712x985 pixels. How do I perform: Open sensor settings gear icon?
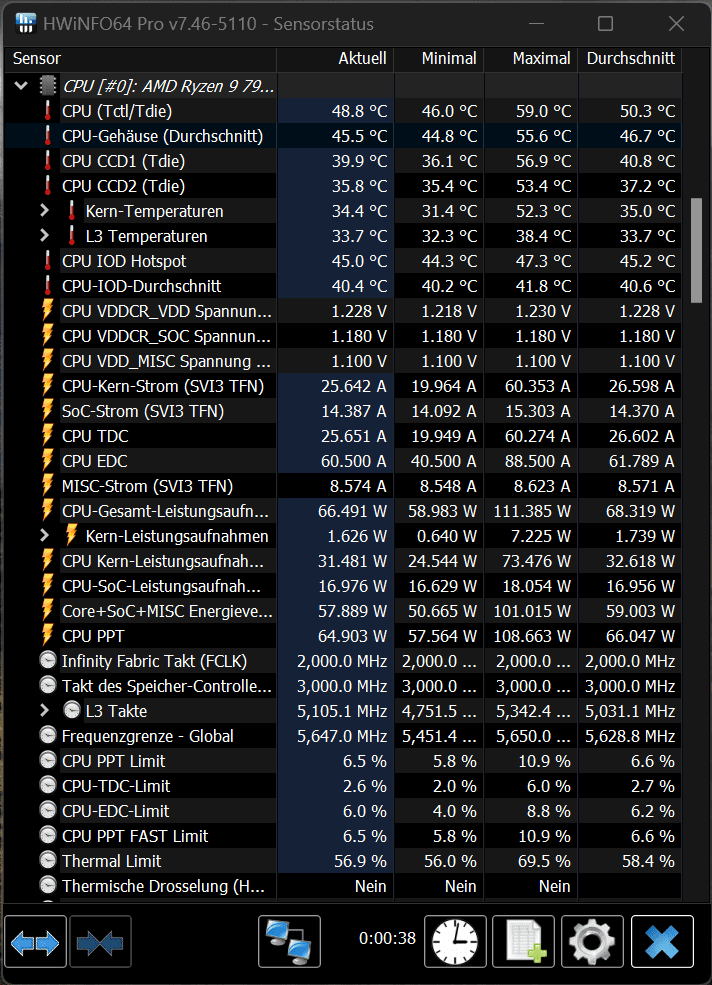point(592,941)
